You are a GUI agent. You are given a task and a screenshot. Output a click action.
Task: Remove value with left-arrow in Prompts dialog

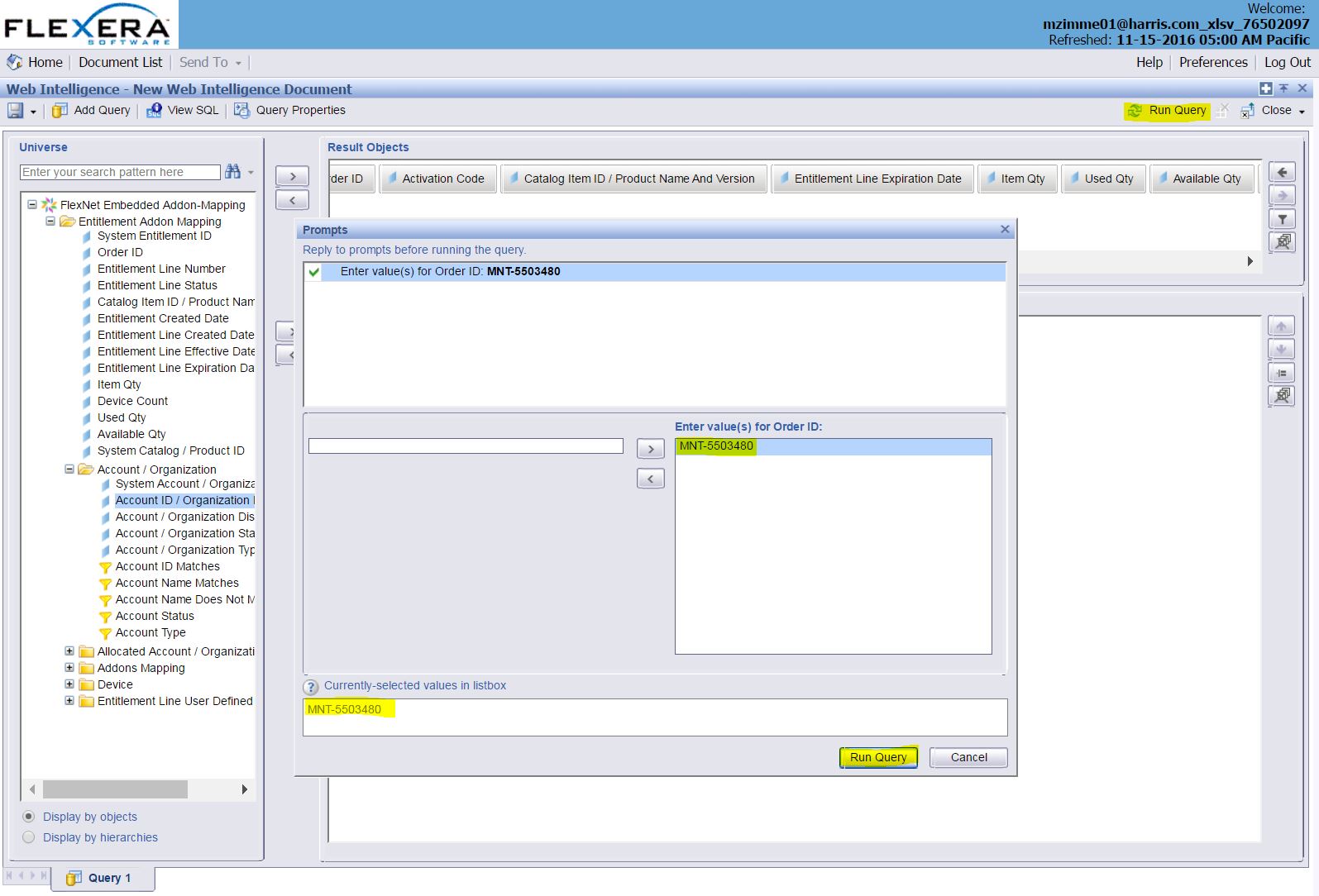point(650,479)
